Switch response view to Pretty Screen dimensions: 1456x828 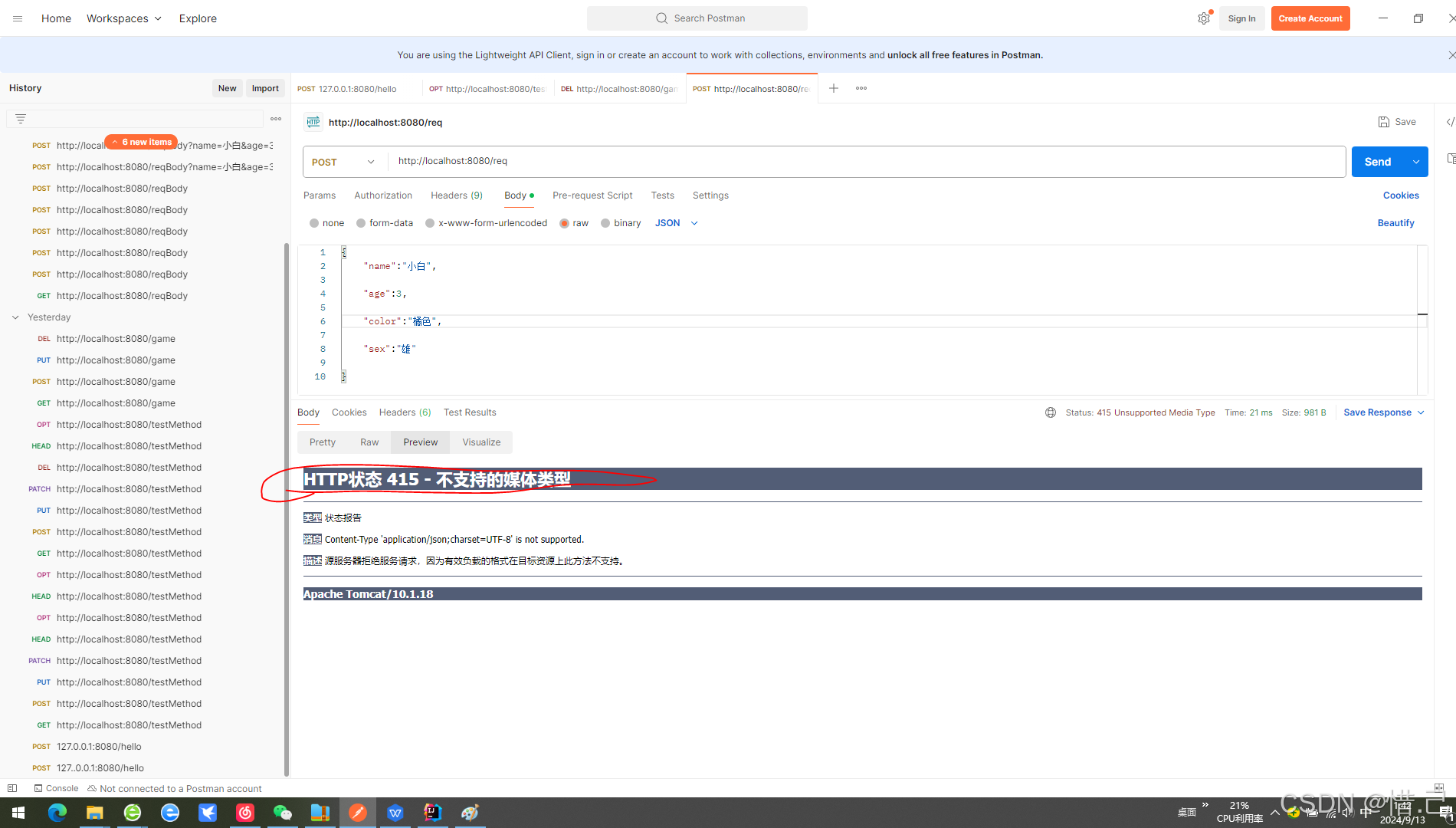pos(323,442)
